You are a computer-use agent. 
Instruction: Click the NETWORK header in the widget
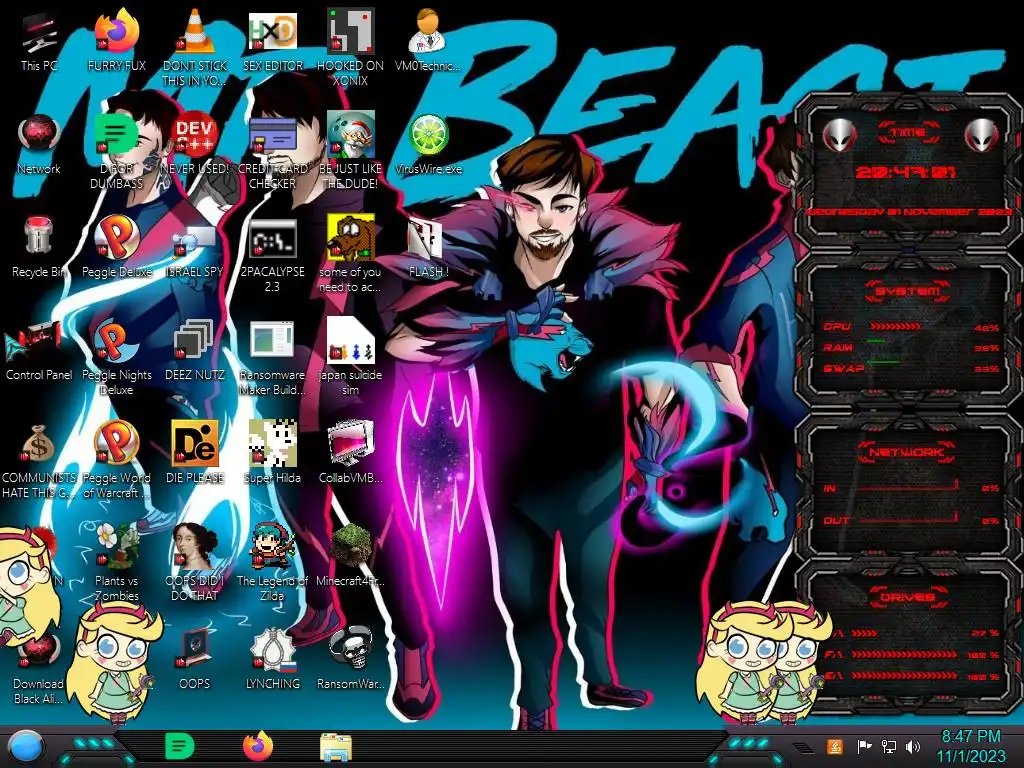906,452
